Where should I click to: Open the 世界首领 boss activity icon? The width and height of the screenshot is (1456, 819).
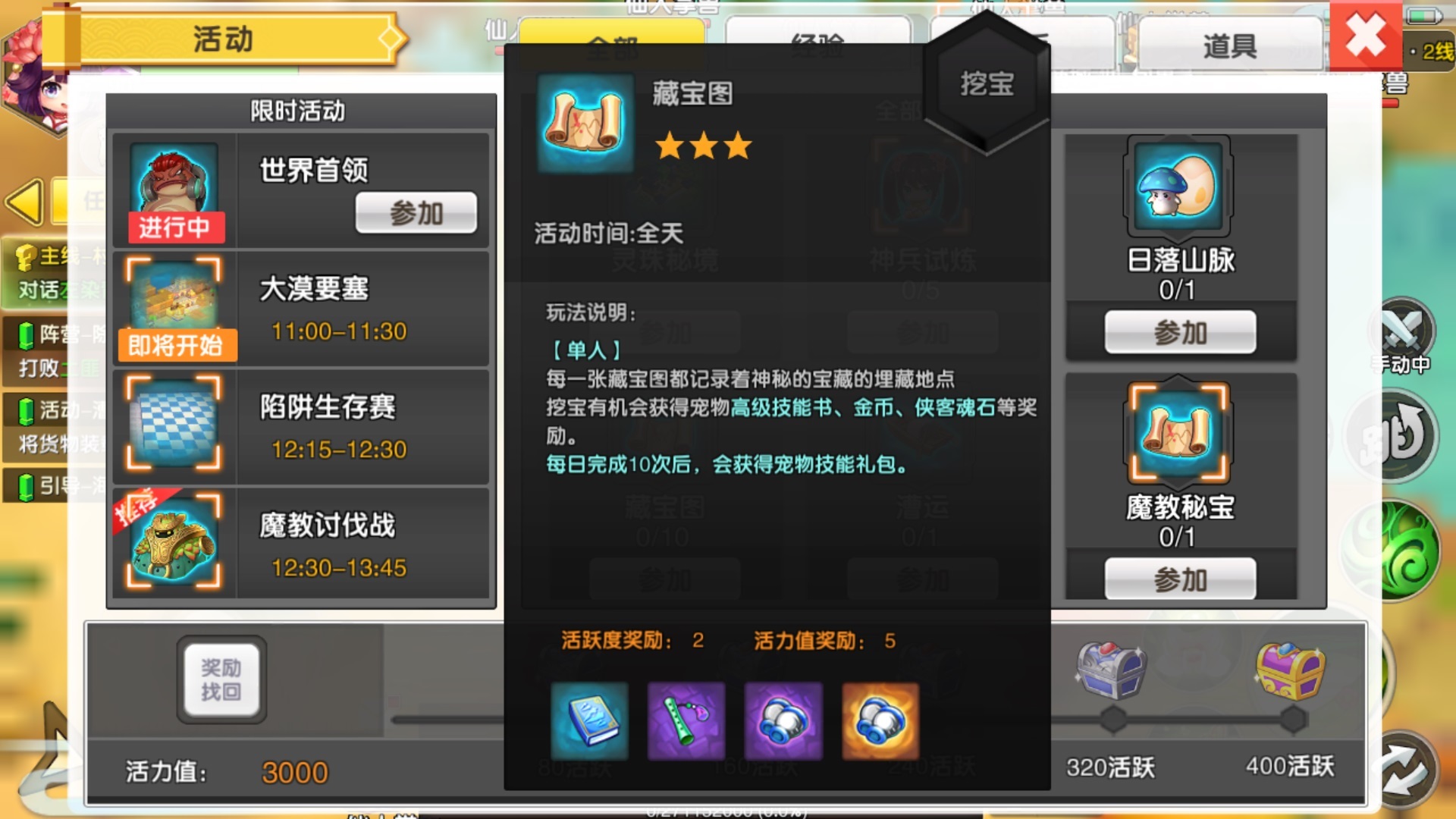[x=174, y=190]
